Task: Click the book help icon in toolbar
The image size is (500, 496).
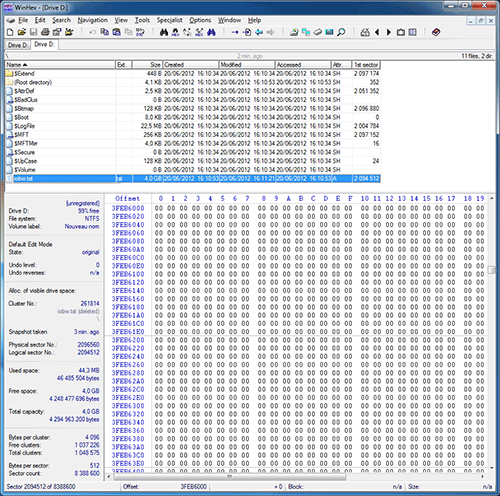Action: tap(436, 32)
